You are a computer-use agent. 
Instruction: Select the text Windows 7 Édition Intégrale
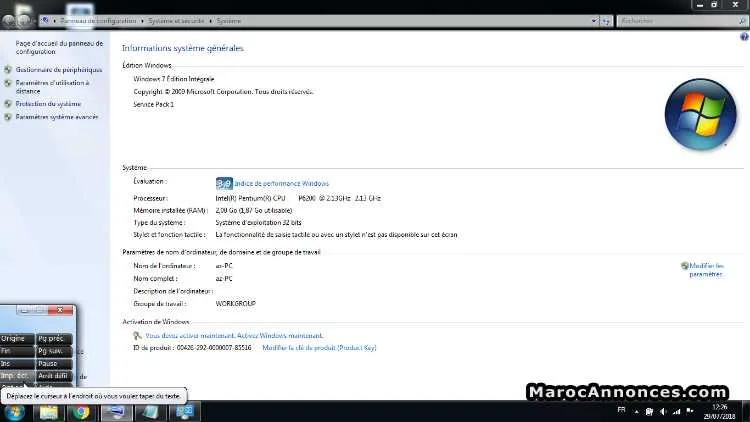174,79
